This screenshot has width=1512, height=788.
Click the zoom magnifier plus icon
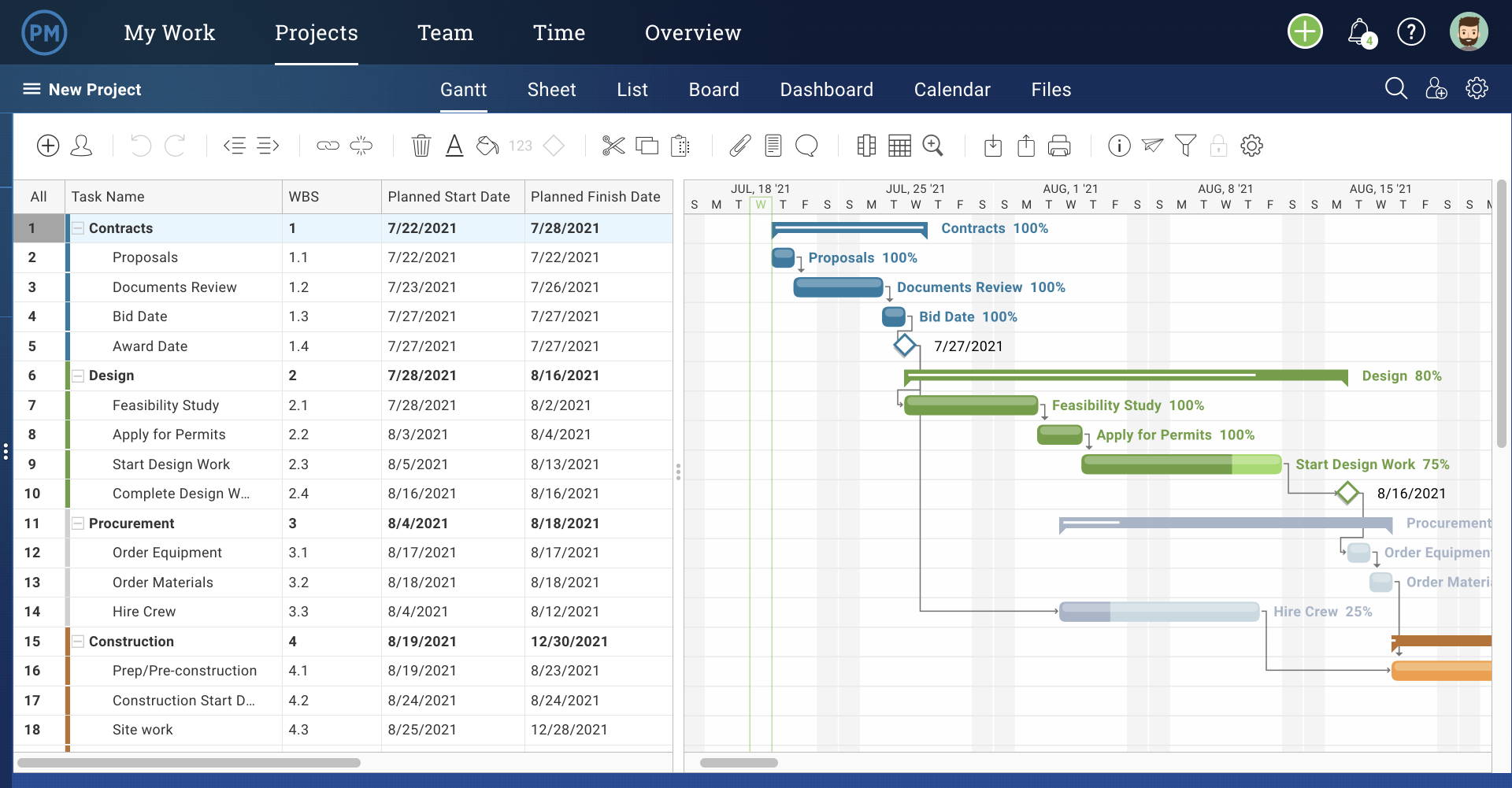933,146
